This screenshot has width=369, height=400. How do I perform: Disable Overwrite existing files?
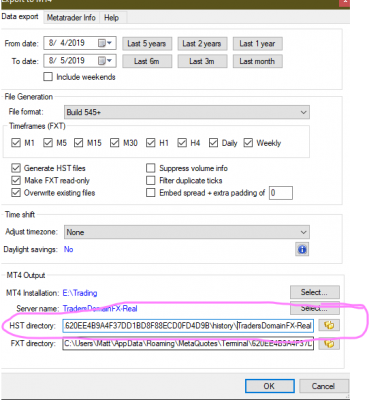(16, 193)
